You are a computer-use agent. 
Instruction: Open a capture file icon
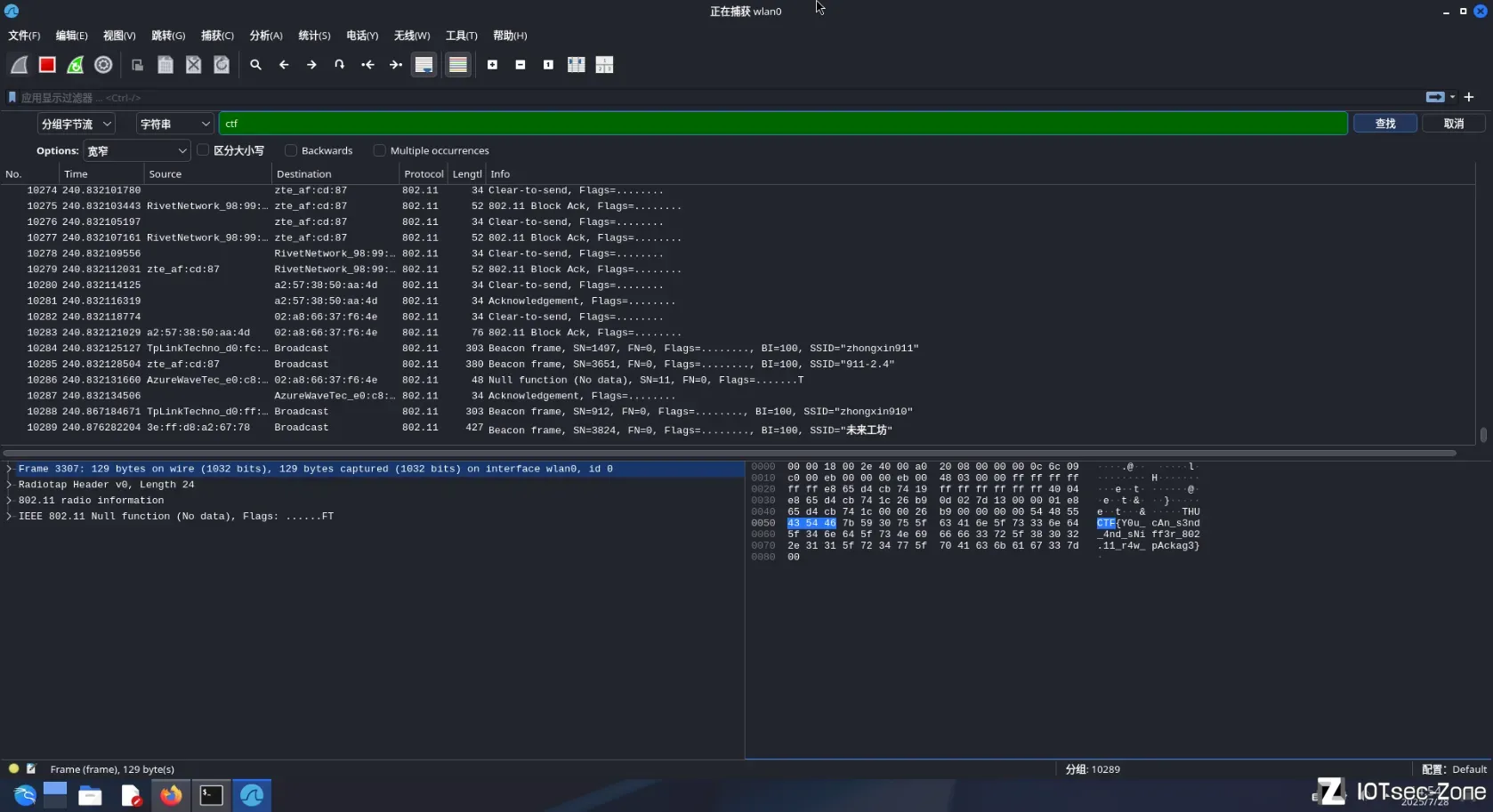tap(137, 65)
